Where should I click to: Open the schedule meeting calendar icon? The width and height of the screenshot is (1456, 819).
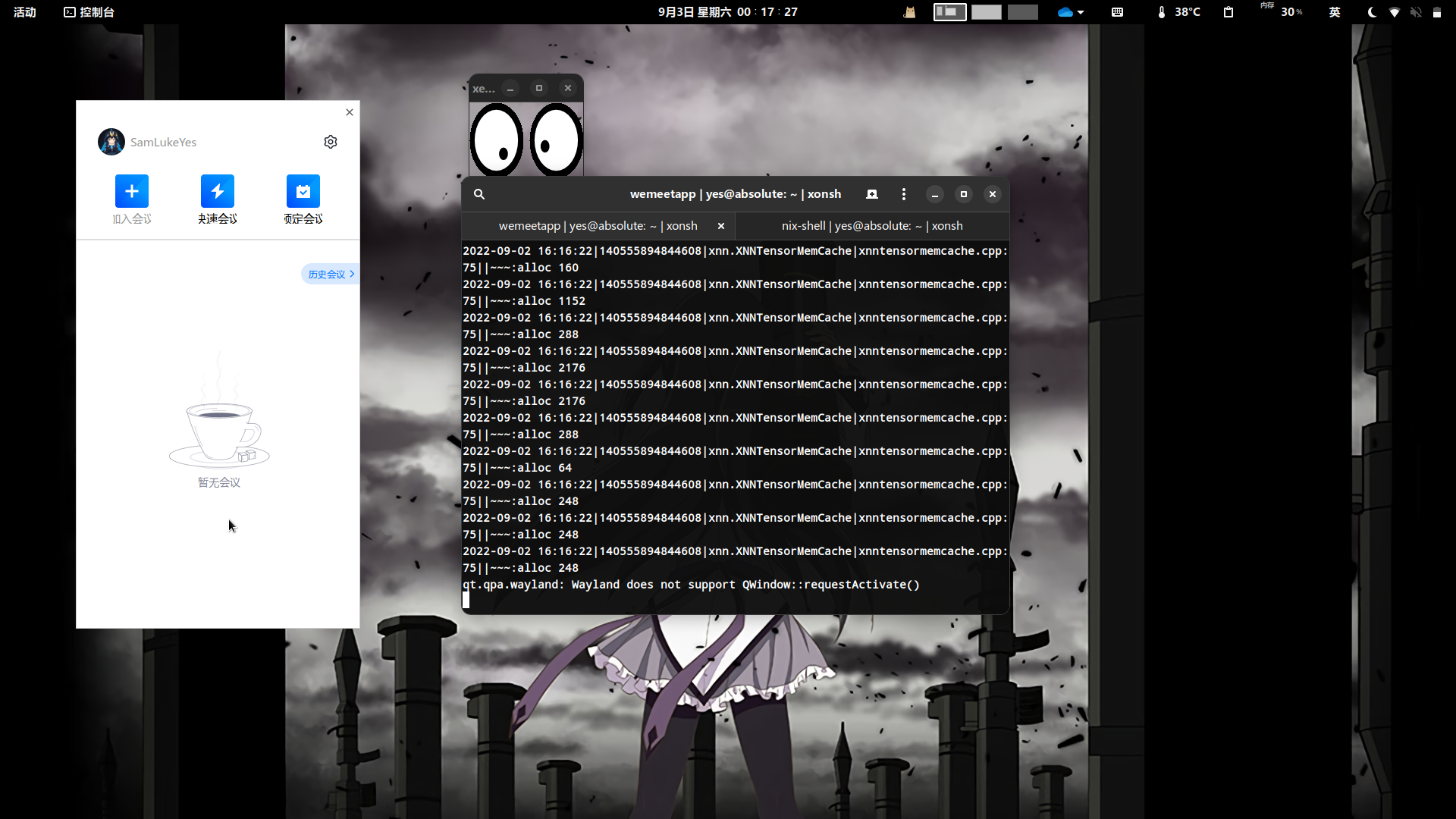click(303, 191)
